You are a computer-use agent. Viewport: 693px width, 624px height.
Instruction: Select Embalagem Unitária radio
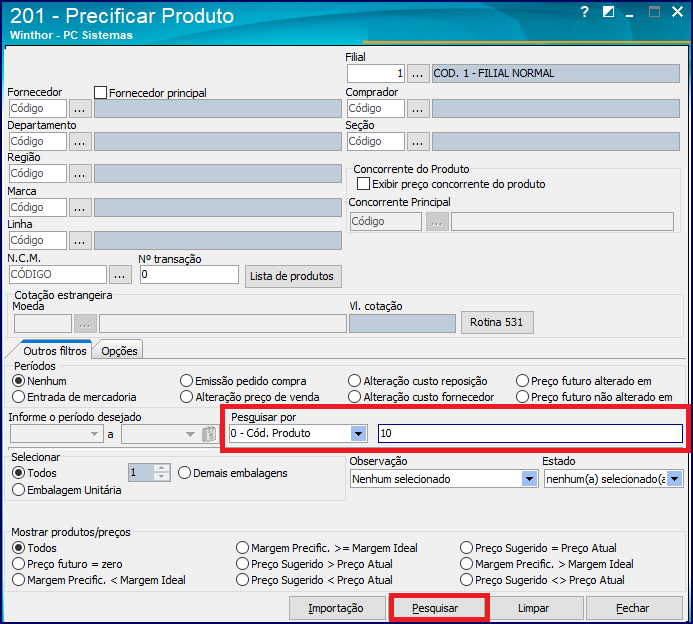19,490
